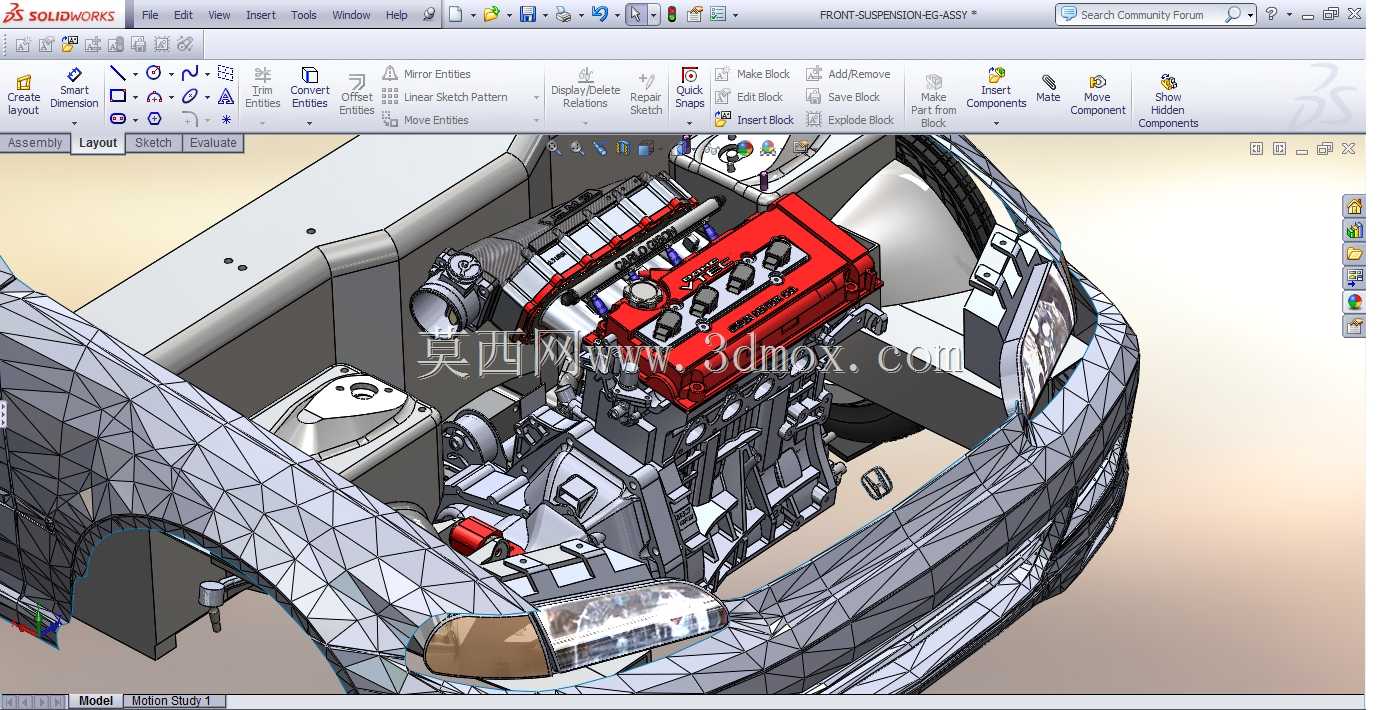1380x710 pixels.
Task: Select the sketch Text tool
Action: (x=226, y=97)
